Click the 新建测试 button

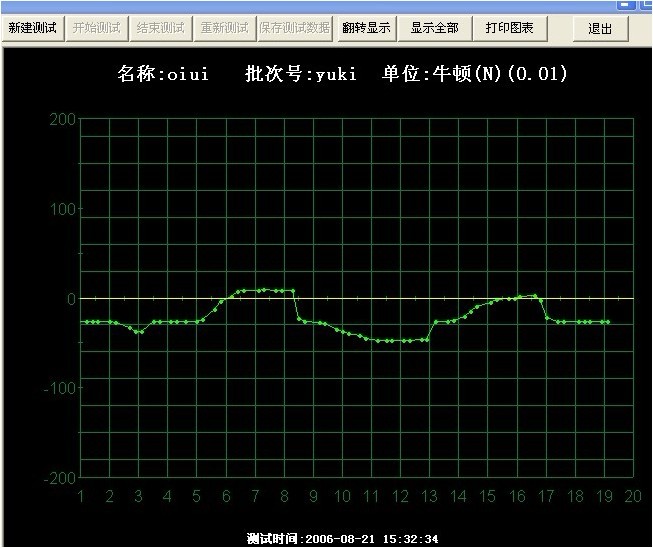[33, 28]
